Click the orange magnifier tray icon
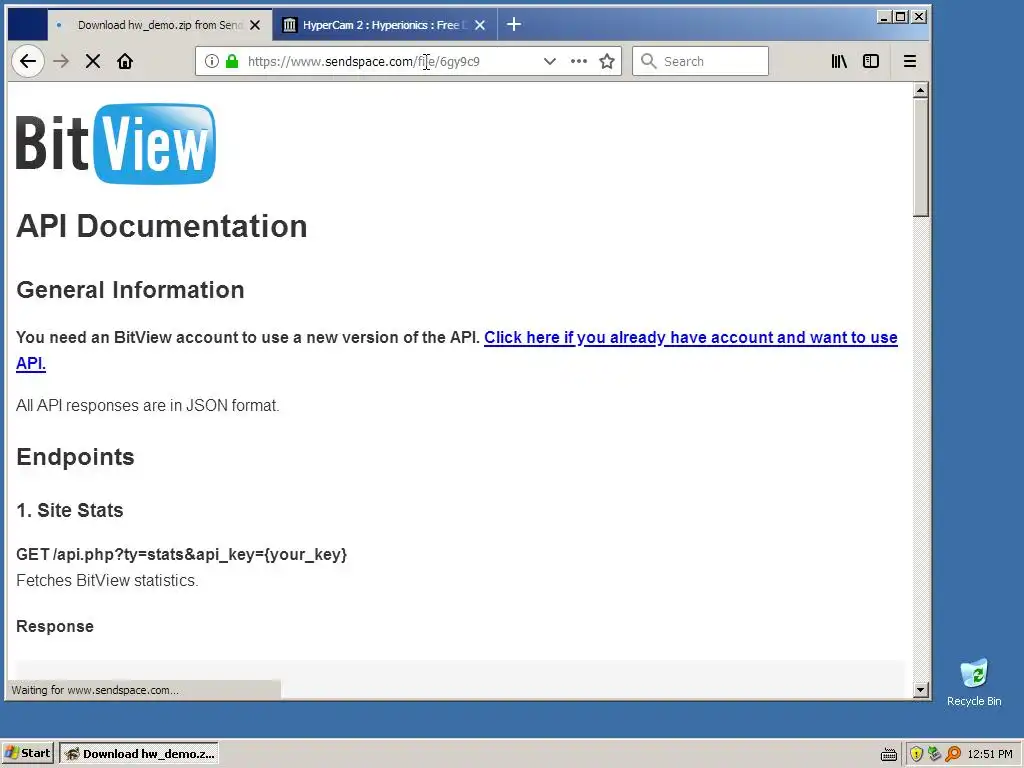 pos(953,754)
